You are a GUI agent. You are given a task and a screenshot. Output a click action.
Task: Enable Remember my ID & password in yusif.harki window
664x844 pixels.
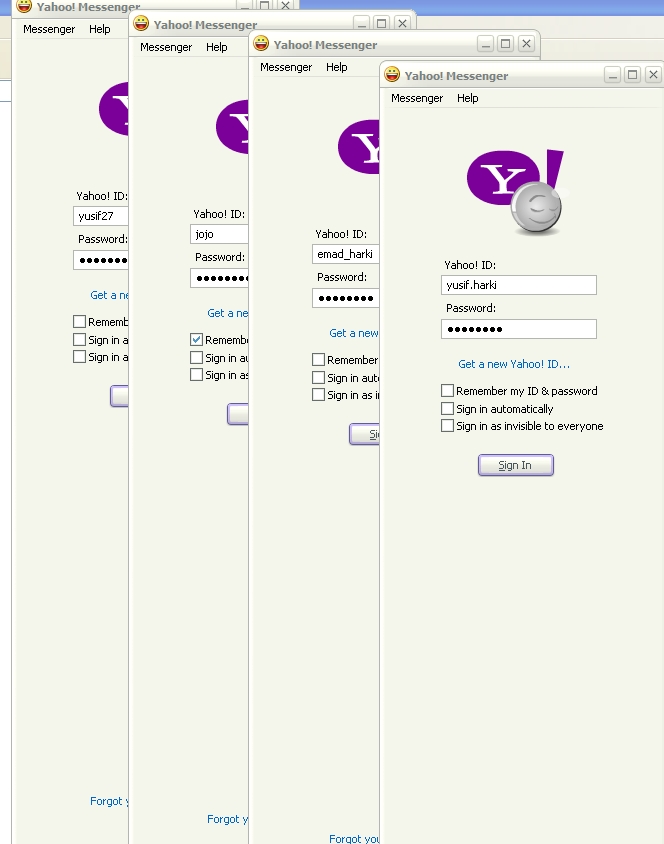(x=447, y=390)
